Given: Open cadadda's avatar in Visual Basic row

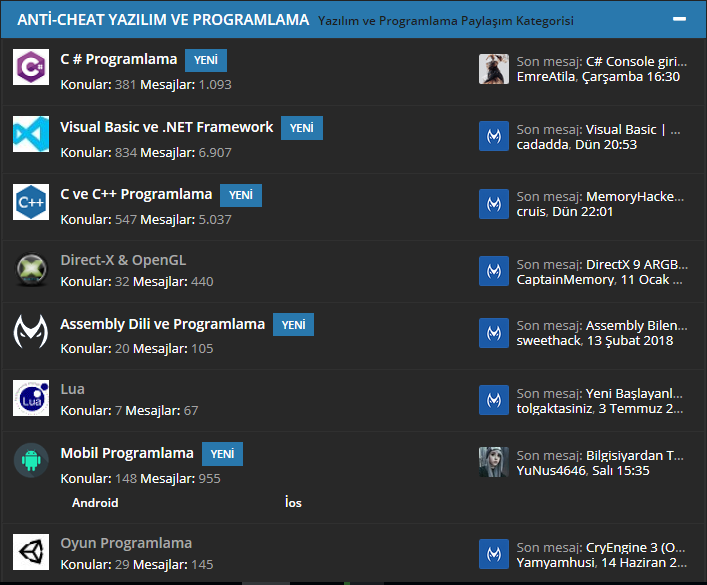Looking at the screenshot, I should pyautogui.click(x=494, y=136).
